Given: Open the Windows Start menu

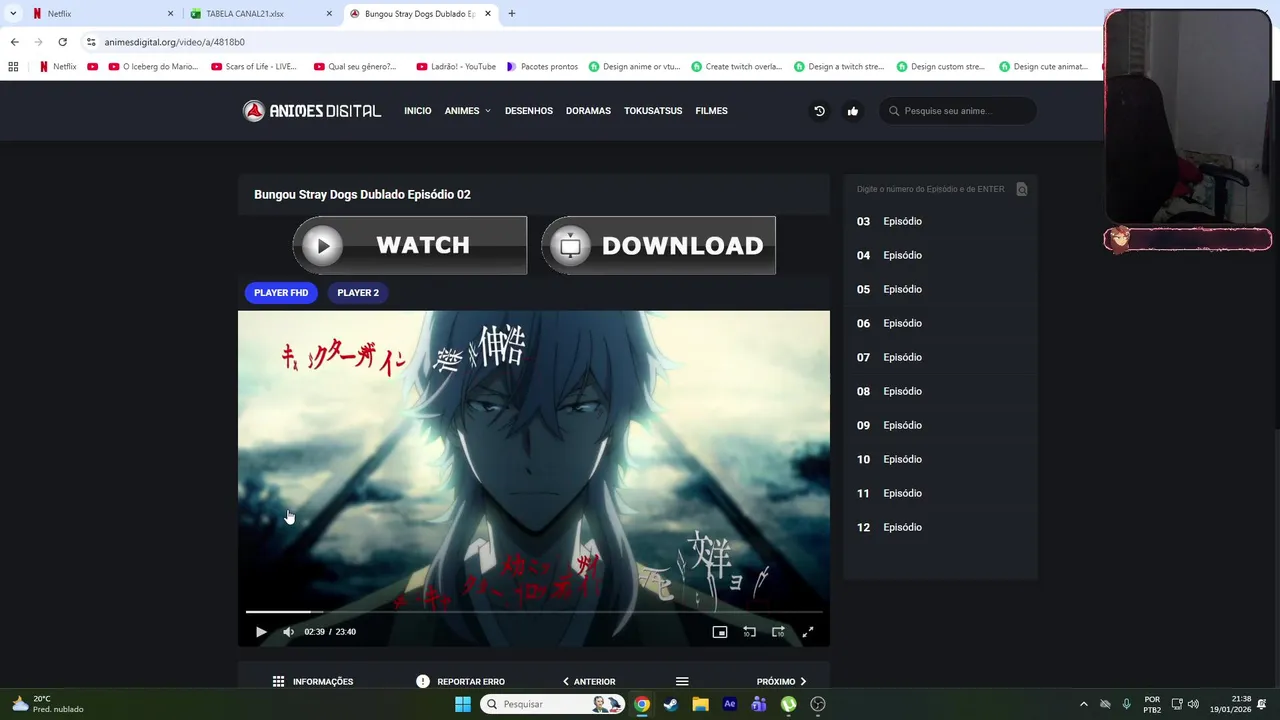Looking at the screenshot, I should tap(463, 704).
